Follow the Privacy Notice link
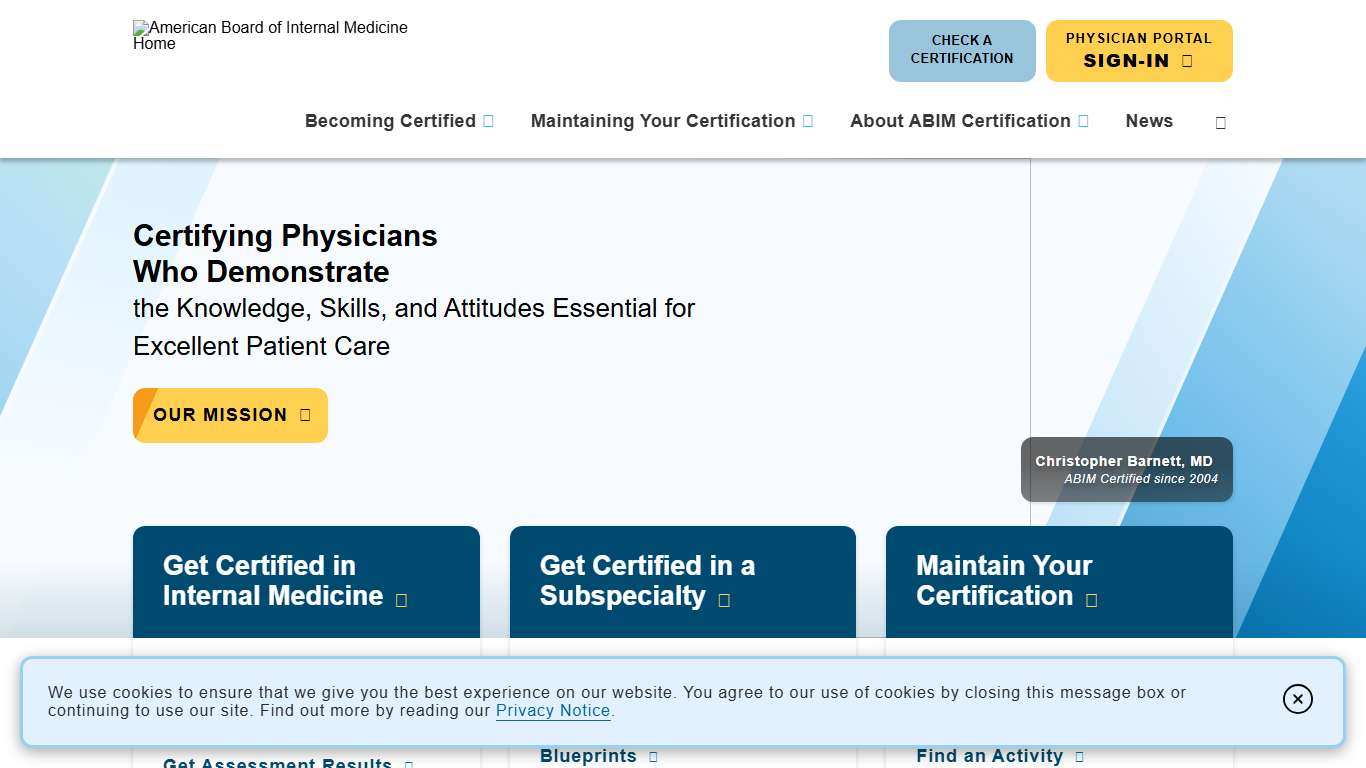 (x=553, y=711)
